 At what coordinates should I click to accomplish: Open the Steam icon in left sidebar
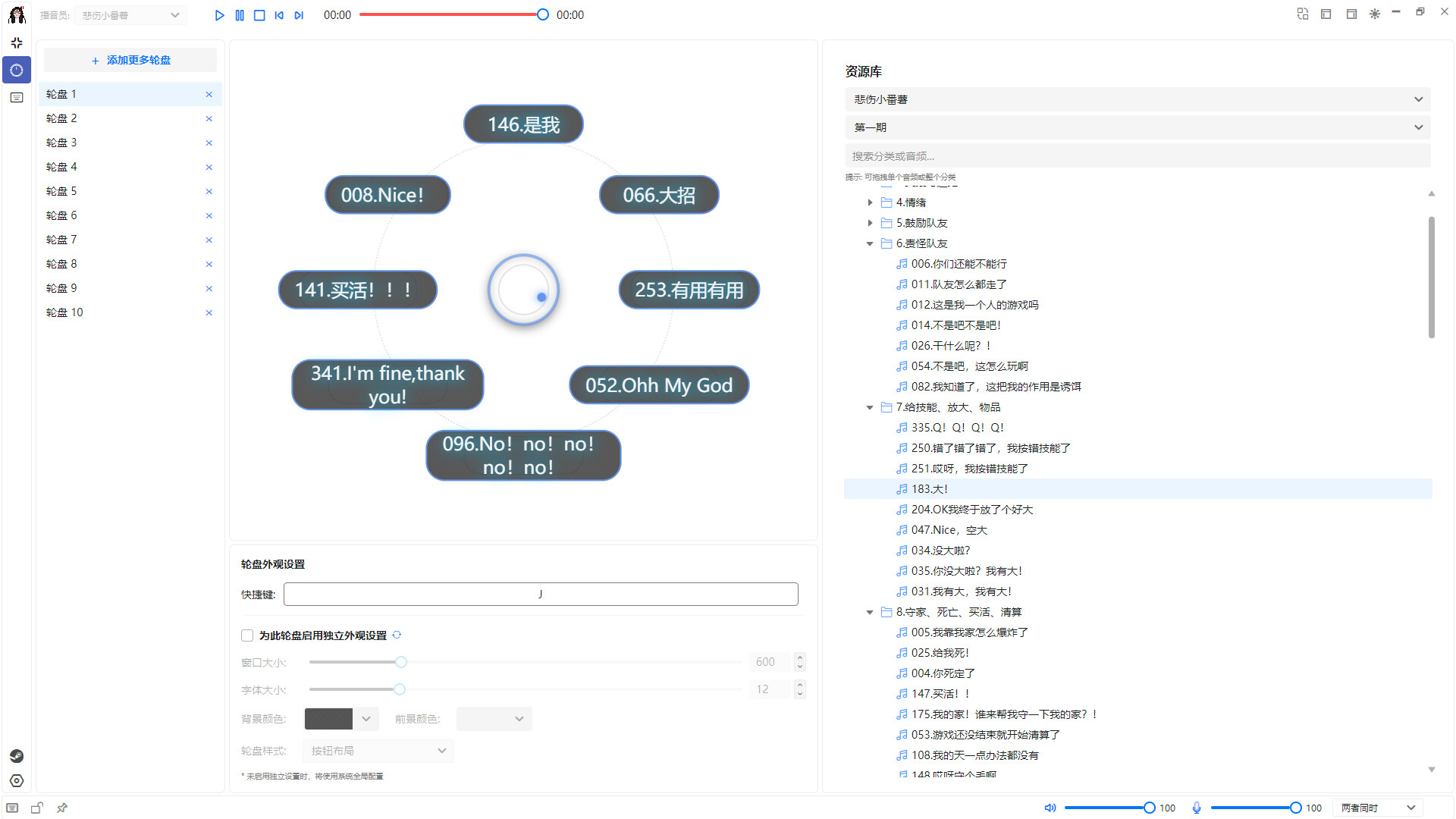point(17,756)
